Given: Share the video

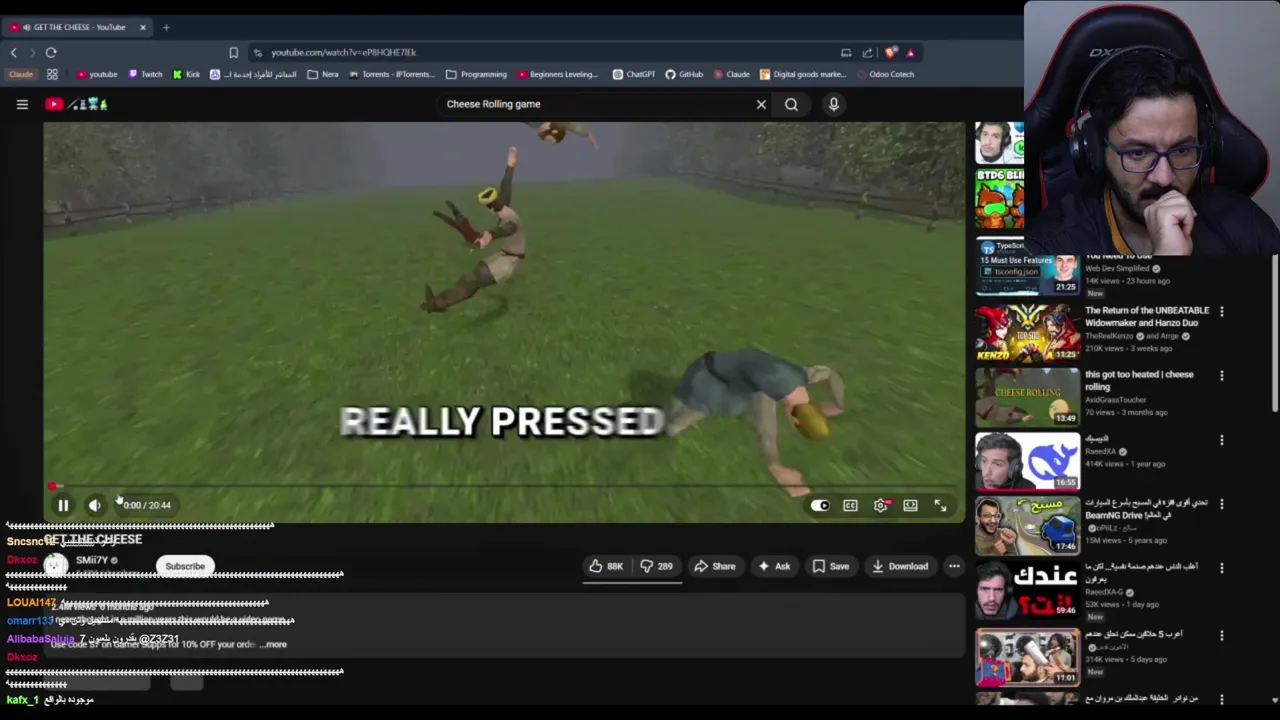Looking at the screenshot, I should coord(715,566).
